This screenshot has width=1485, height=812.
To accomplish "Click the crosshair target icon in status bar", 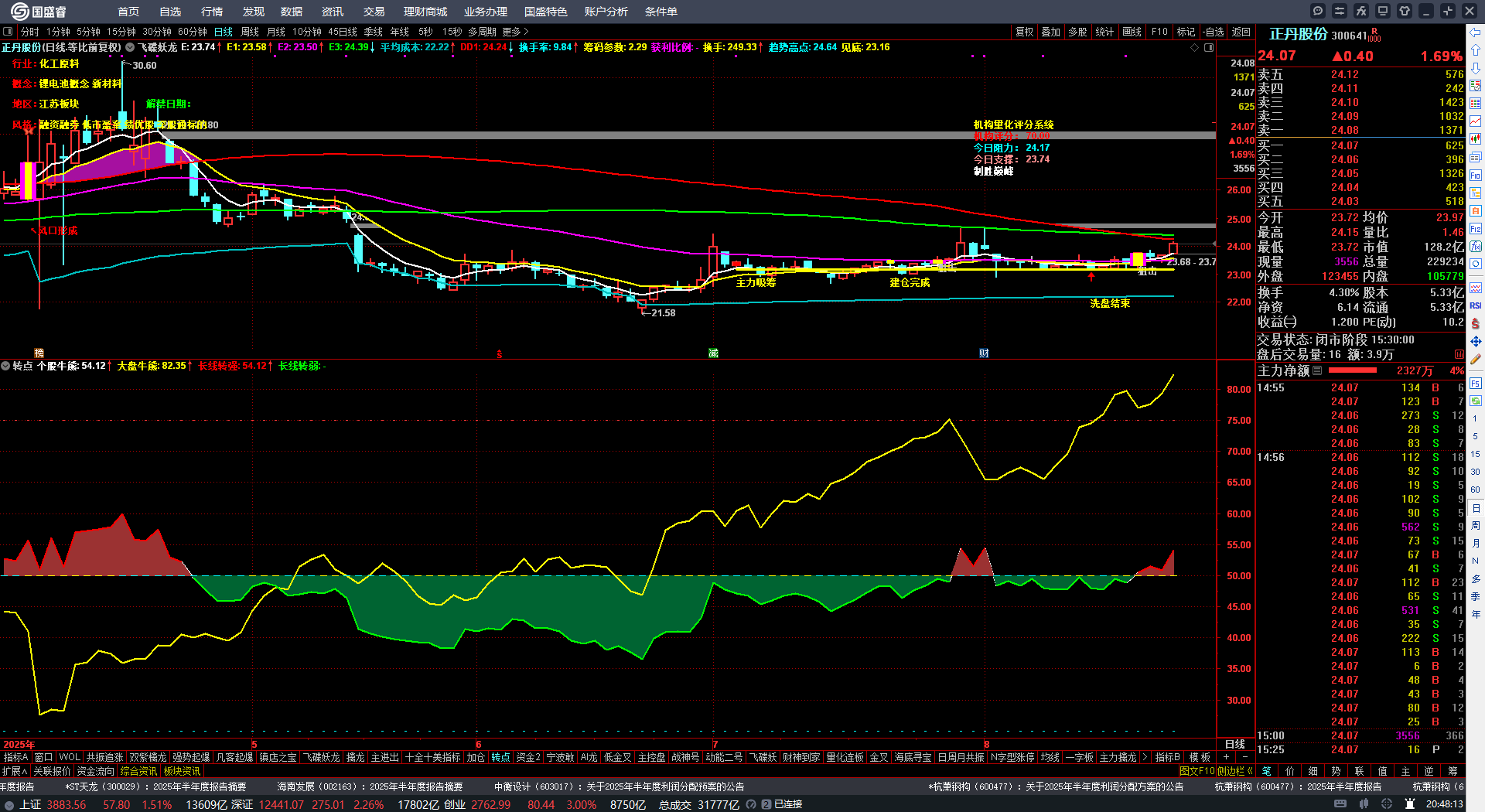I will 1387,804.
